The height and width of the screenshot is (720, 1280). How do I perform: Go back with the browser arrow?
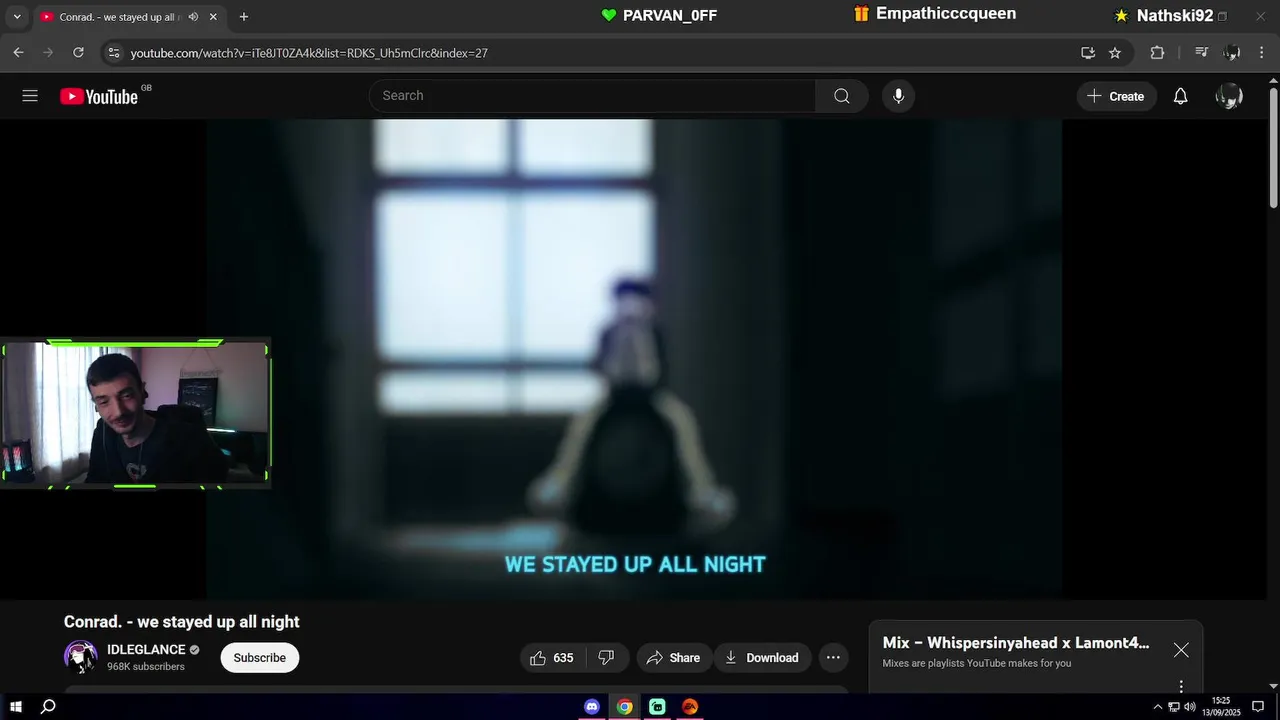[x=18, y=52]
